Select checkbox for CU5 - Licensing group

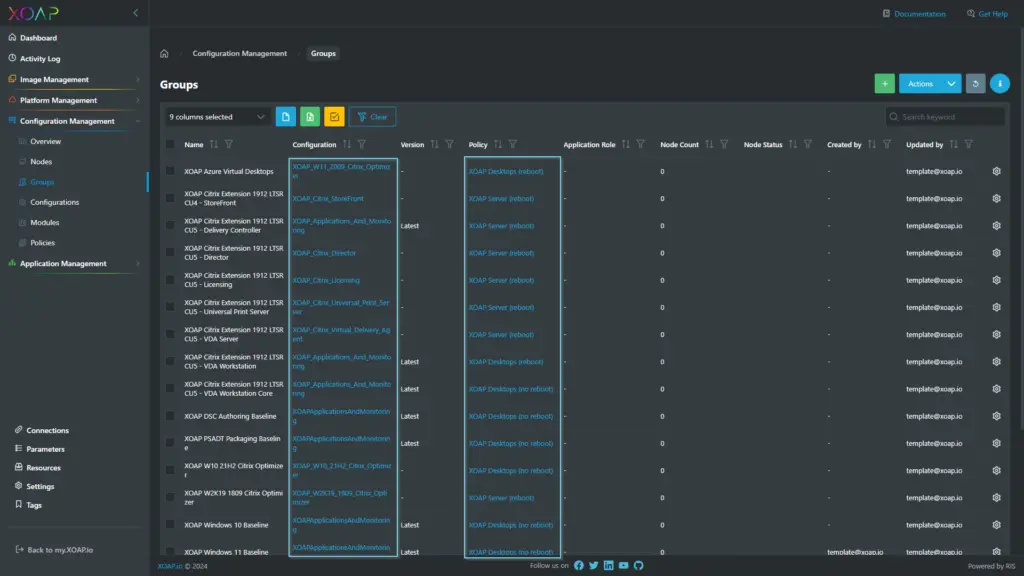pyautogui.click(x=170, y=280)
